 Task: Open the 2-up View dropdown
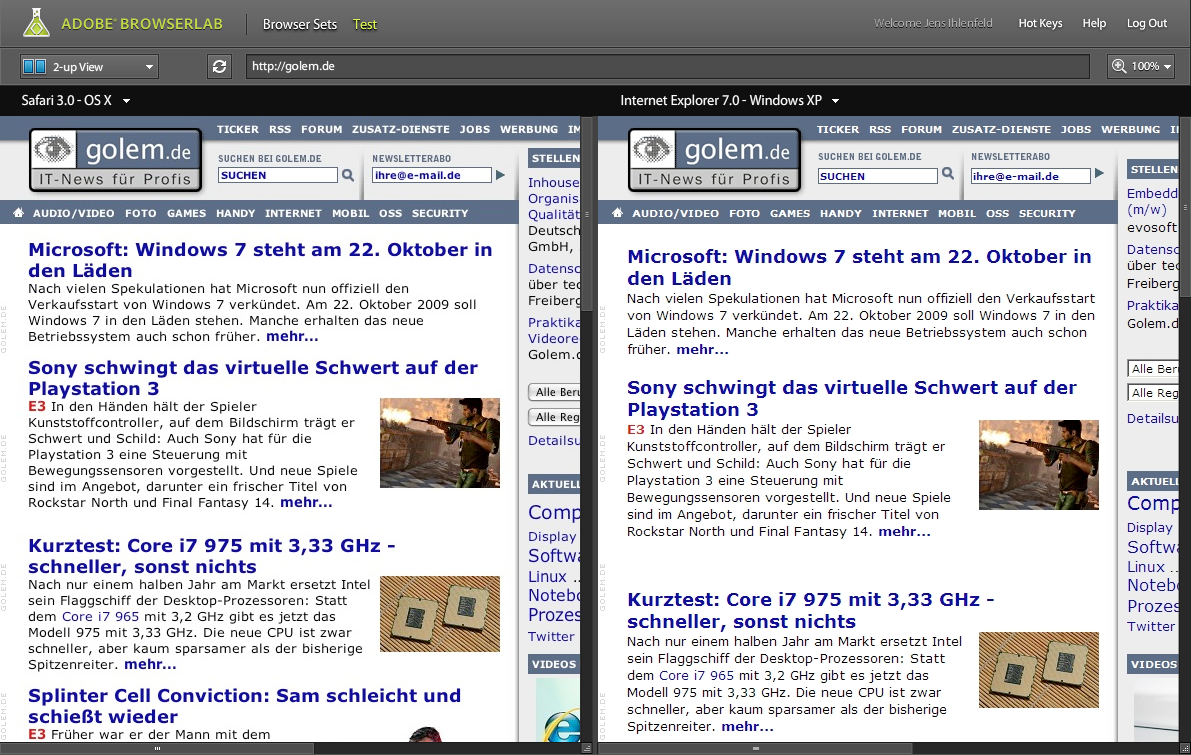[89, 67]
